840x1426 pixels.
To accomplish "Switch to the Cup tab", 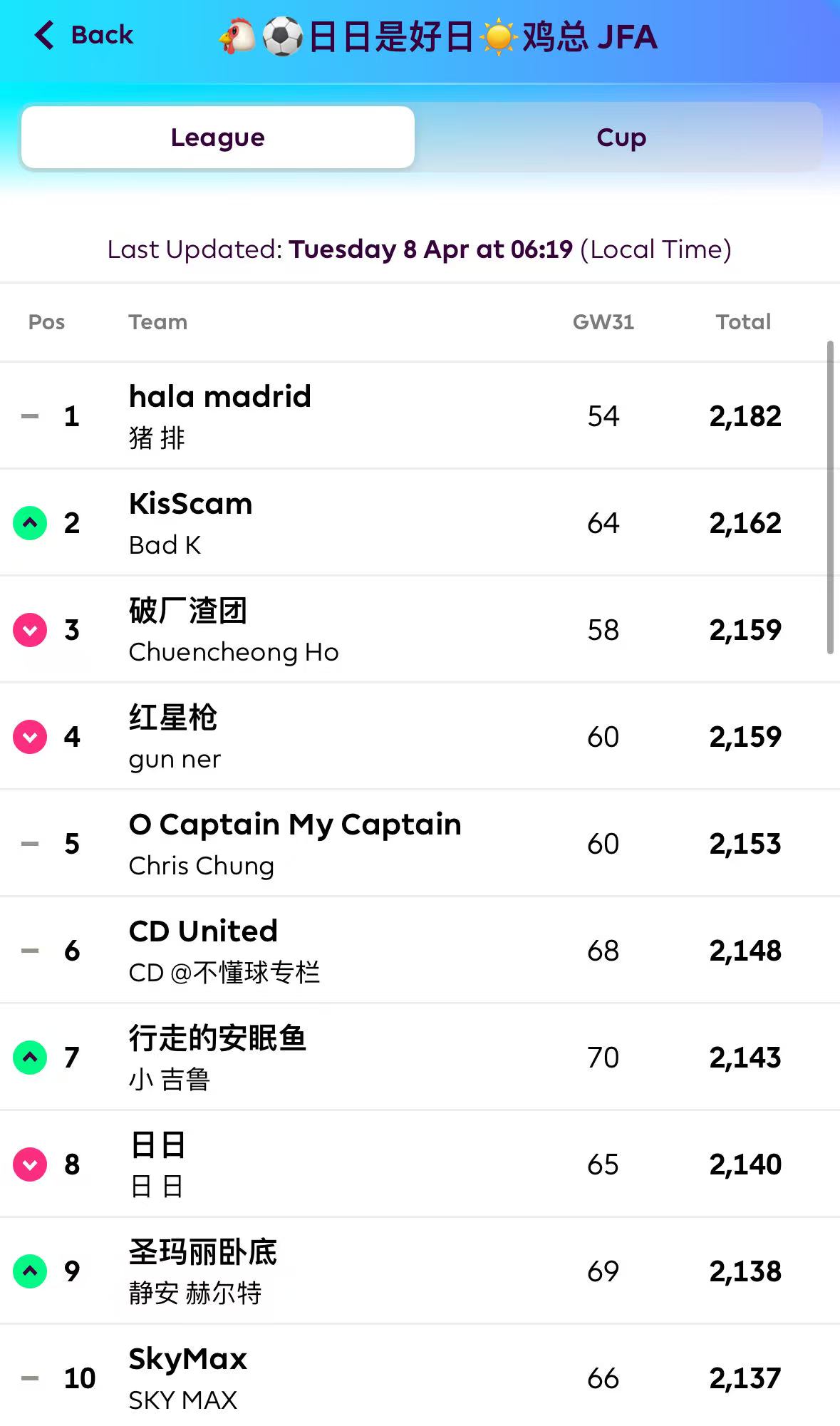I will pyautogui.click(x=621, y=138).
